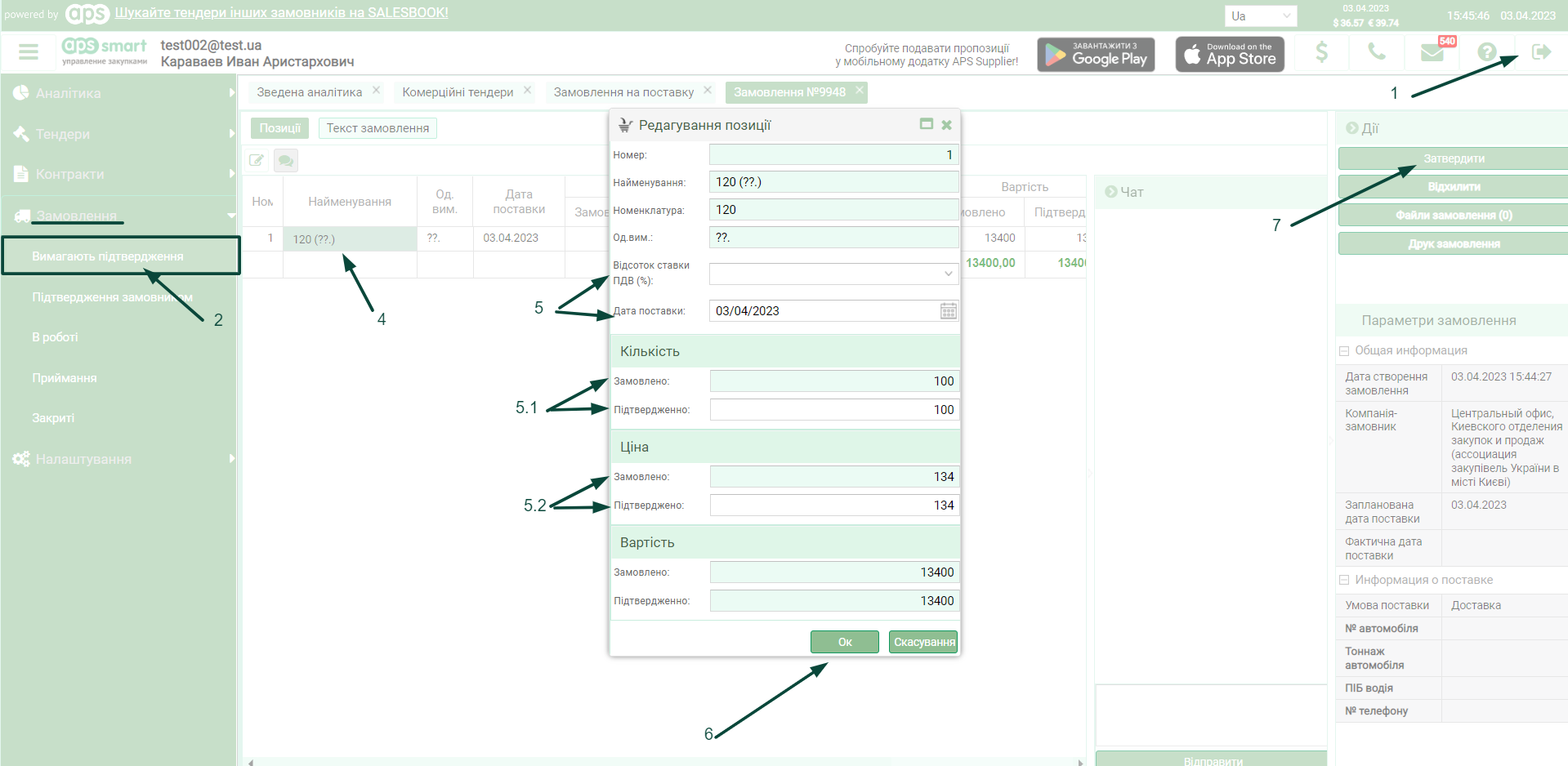This screenshot has width=1568, height=766.
Task: Click Друк замовлення button
Action: (x=1454, y=244)
